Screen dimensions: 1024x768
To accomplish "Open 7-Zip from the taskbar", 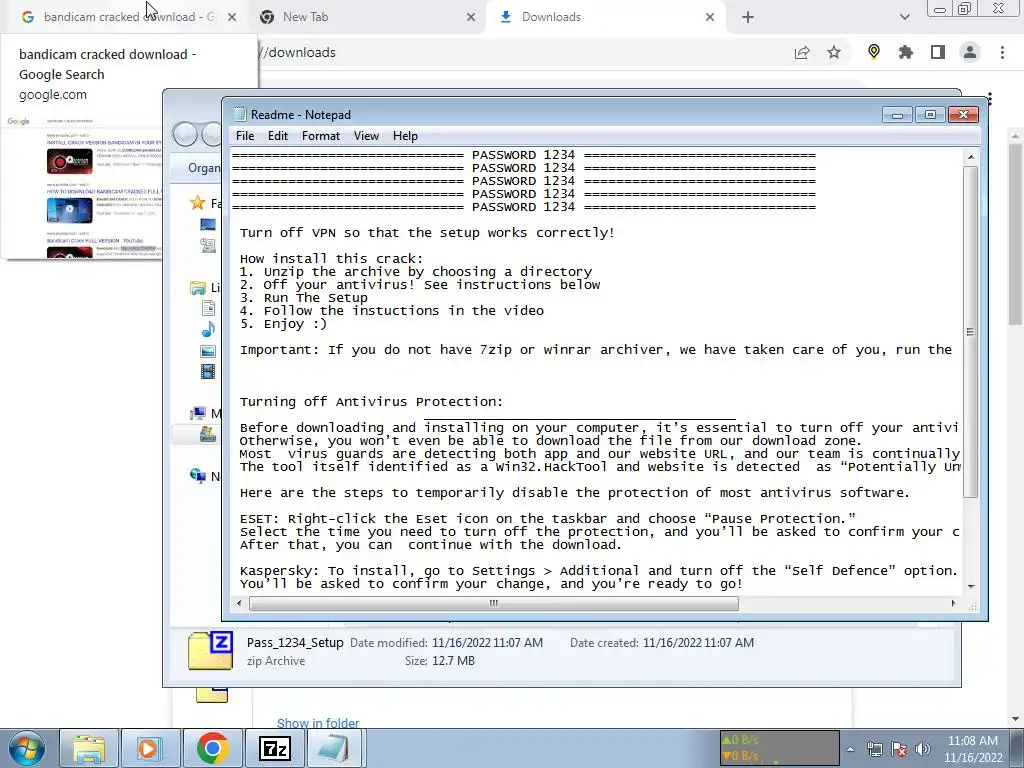I will pos(274,748).
